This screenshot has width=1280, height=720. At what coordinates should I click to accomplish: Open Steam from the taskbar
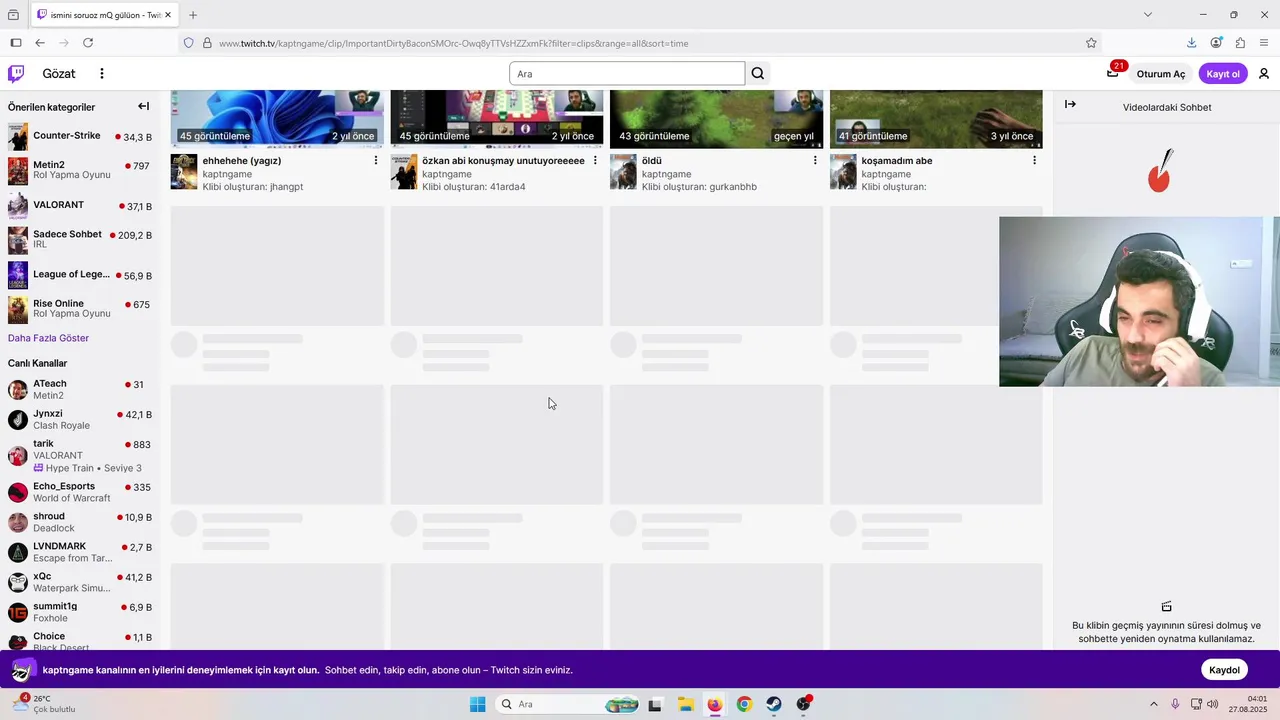pos(774,704)
